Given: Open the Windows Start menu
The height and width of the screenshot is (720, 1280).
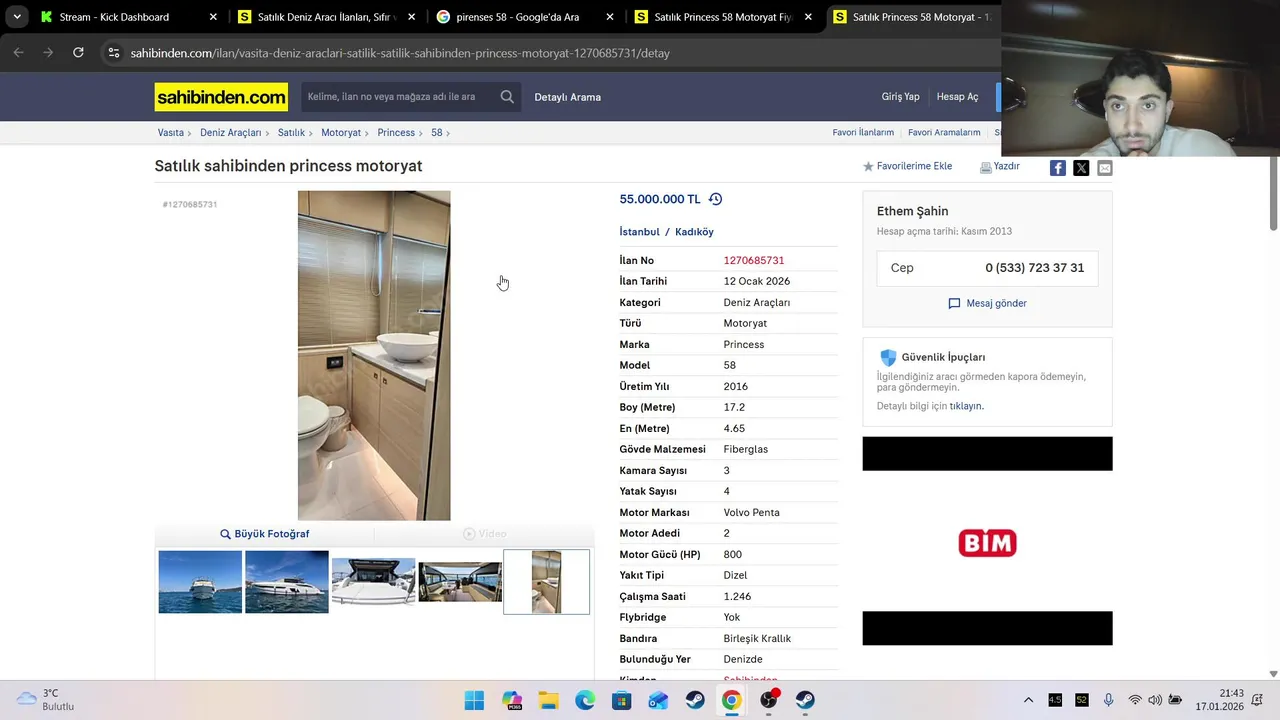Looking at the screenshot, I should [474, 700].
